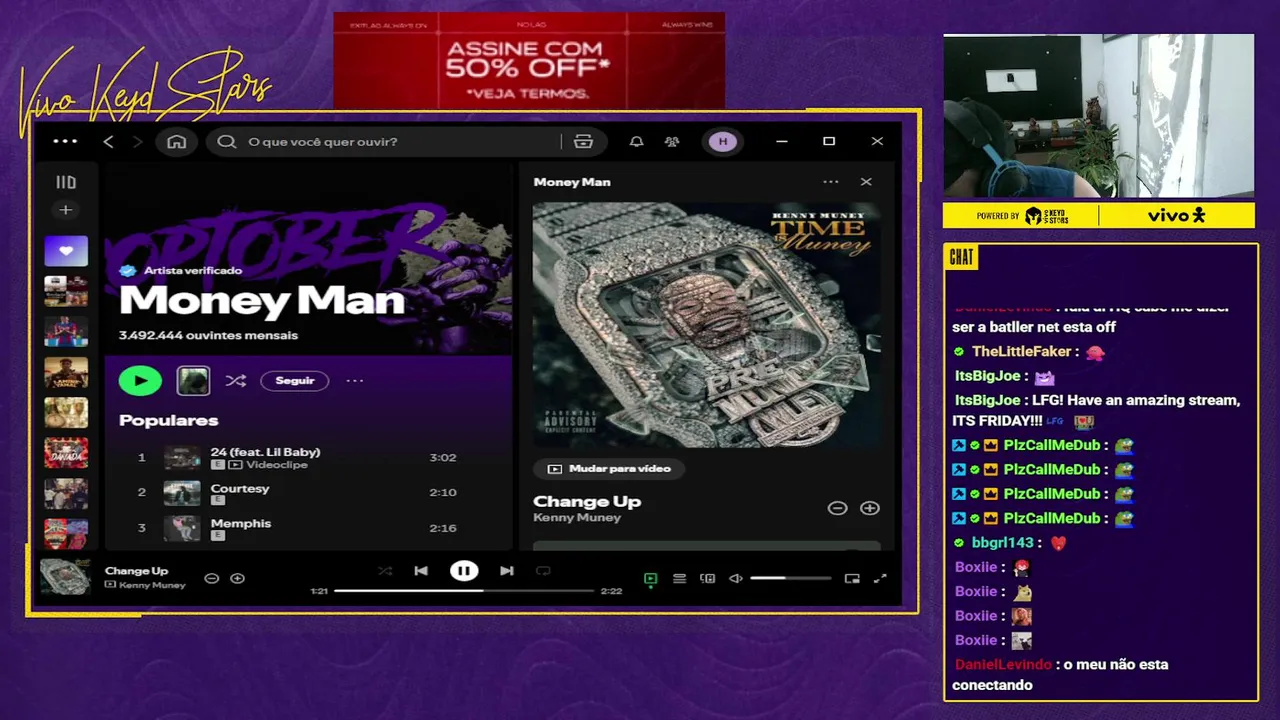Open friend activity icon

tap(672, 142)
